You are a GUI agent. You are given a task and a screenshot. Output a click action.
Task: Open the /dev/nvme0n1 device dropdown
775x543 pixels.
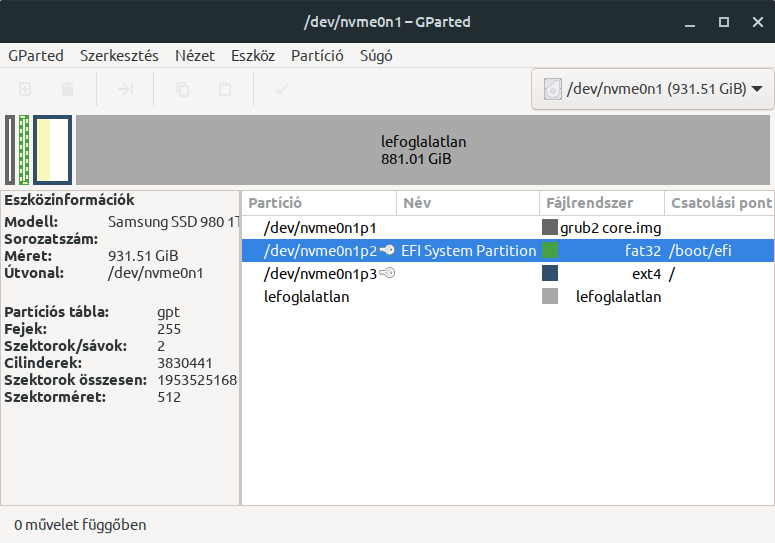pos(652,89)
